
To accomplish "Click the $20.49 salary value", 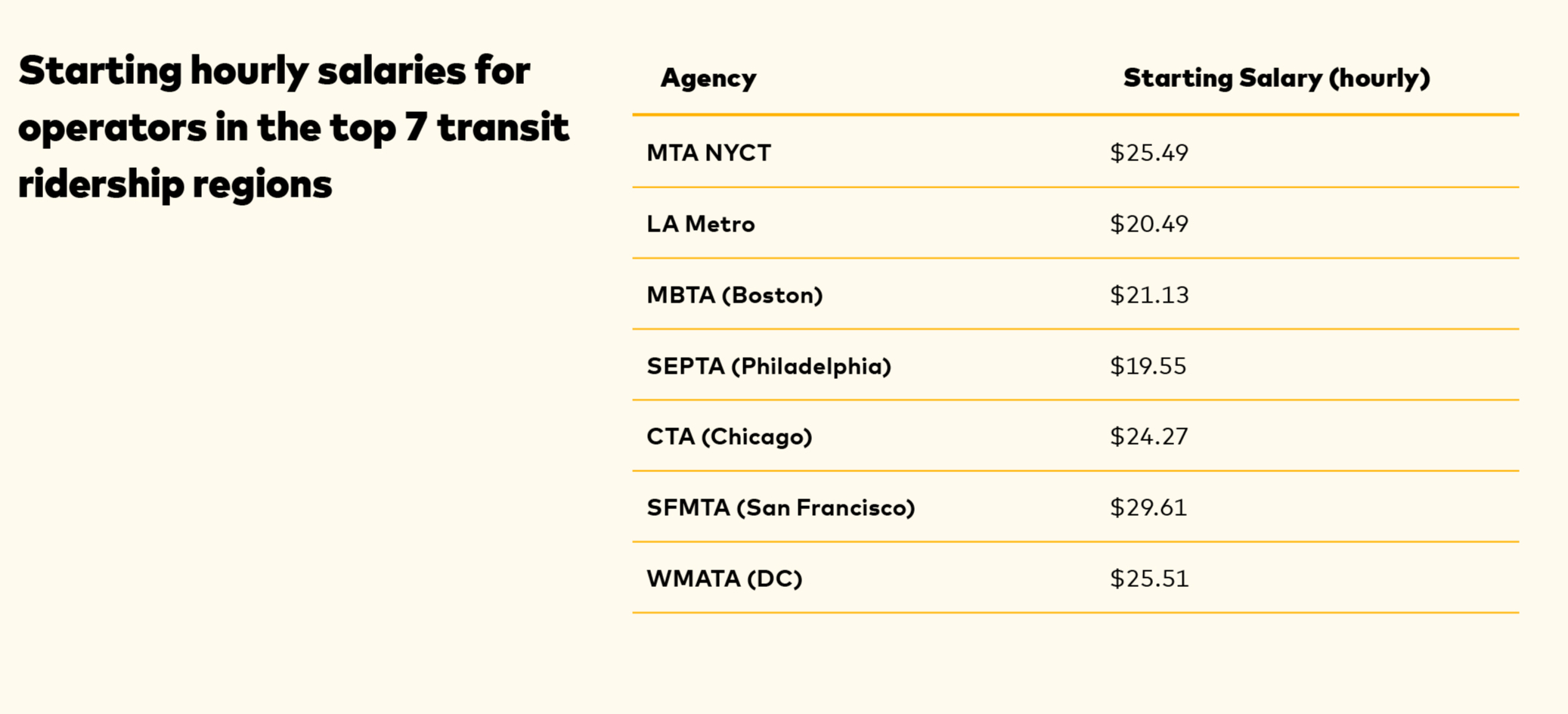I will (1148, 224).
